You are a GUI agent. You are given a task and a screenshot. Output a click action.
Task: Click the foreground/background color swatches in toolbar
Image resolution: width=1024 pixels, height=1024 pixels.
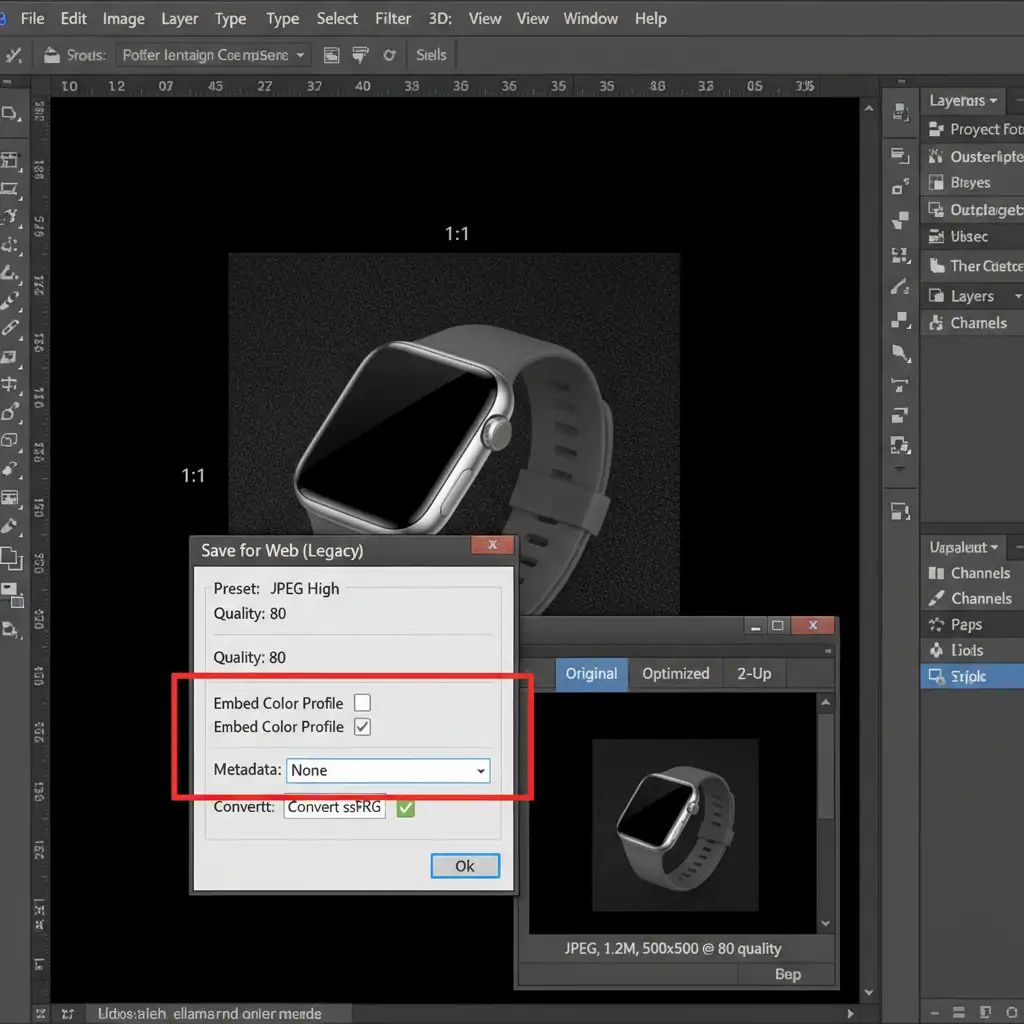point(10,560)
